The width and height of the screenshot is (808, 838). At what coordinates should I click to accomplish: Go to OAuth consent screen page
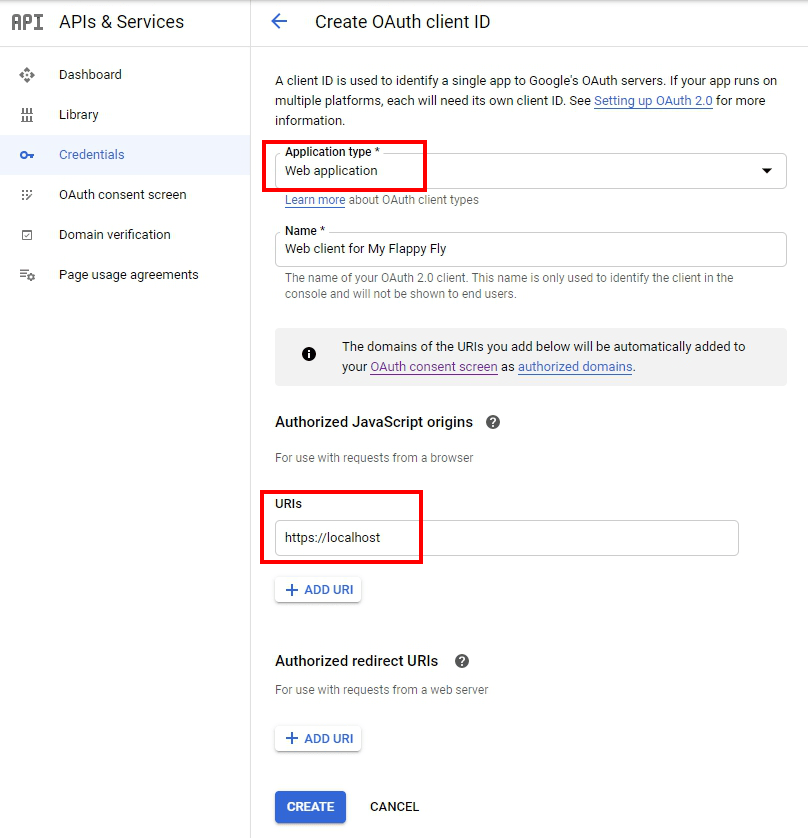[x=122, y=195]
